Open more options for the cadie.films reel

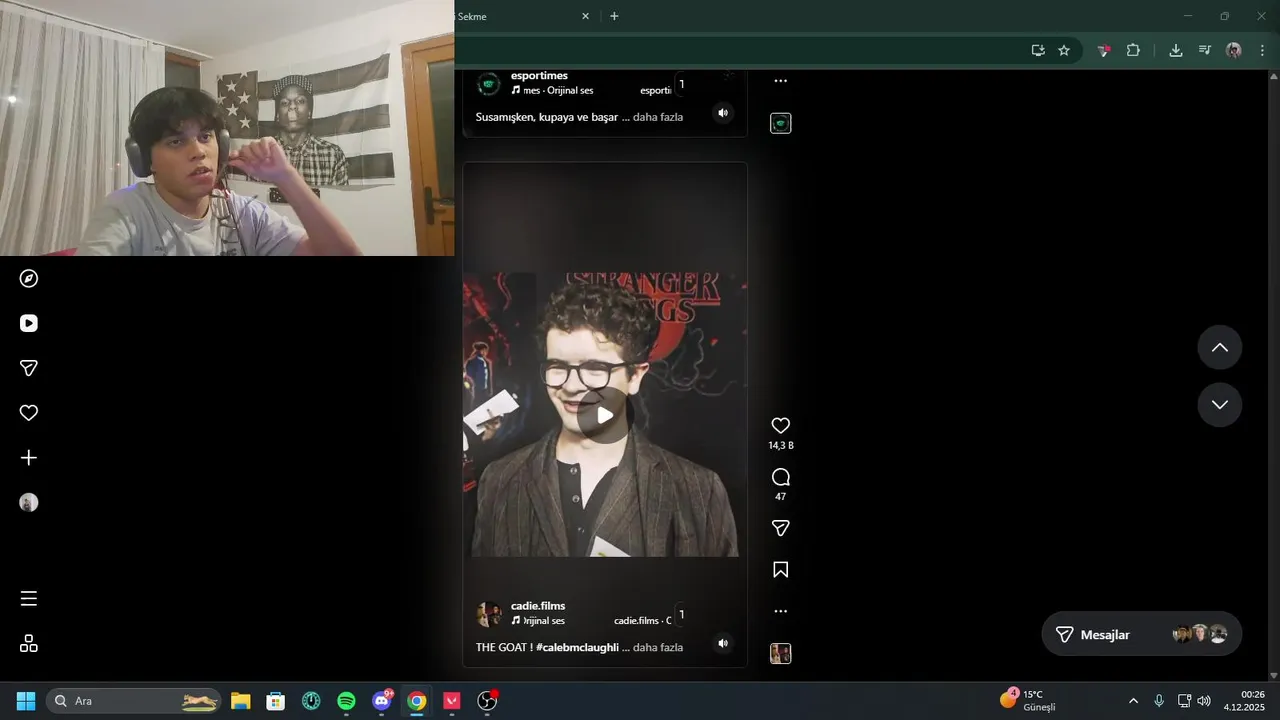(x=781, y=611)
